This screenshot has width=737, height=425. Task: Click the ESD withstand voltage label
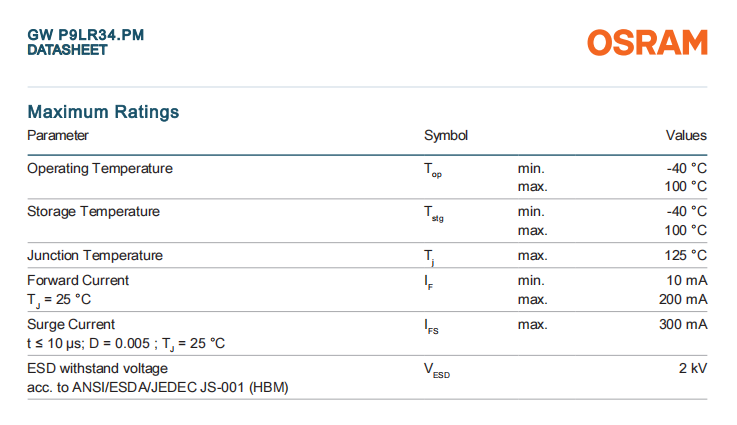tap(91, 368)
